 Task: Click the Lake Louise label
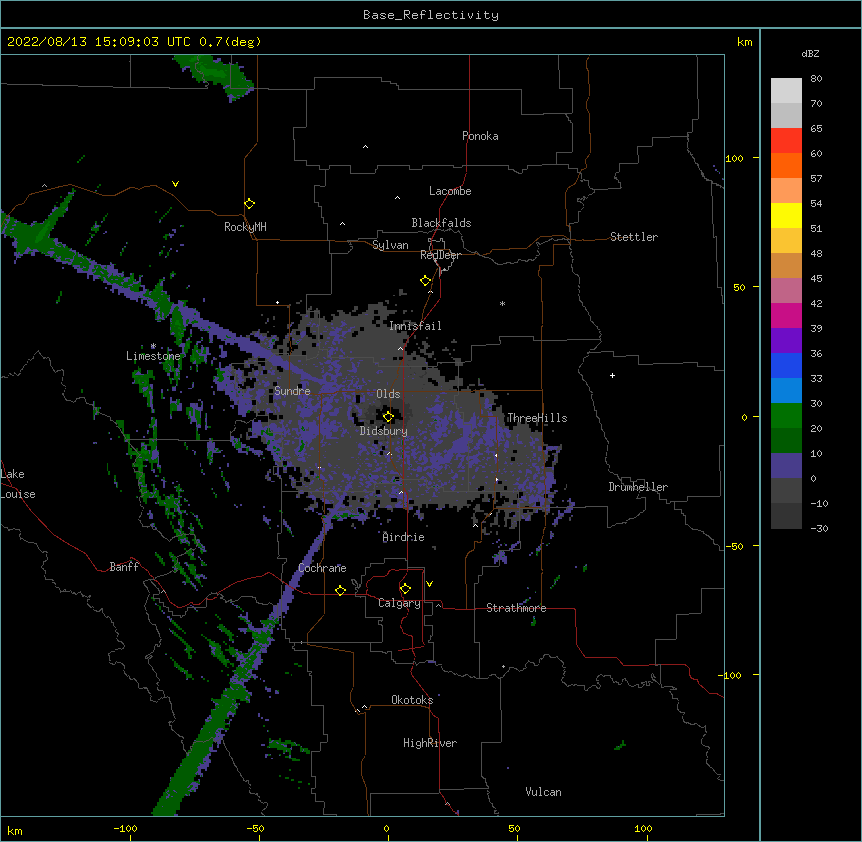click(16, 484)
